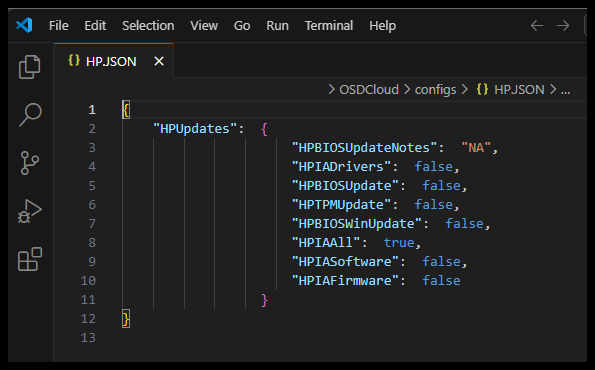Click the "HPIADrivers" key

coord(341,167)
